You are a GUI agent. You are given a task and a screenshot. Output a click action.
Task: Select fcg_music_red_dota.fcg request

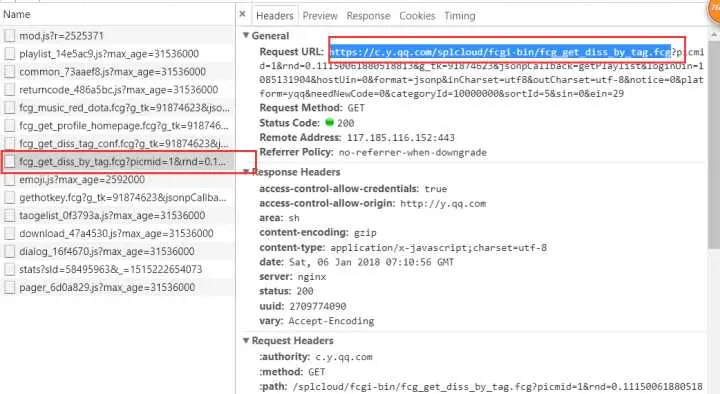pyautogui.click(x=118, y=107)
